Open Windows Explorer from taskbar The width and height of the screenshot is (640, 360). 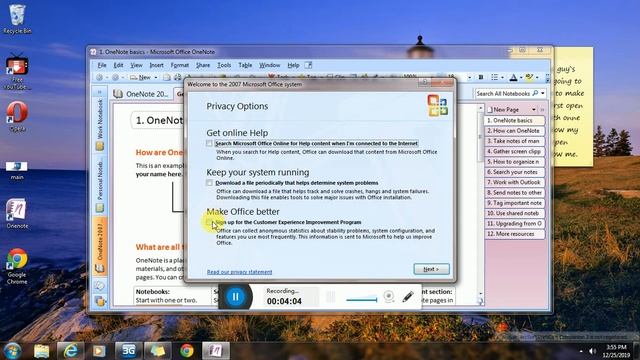click(x=41, y=351)
